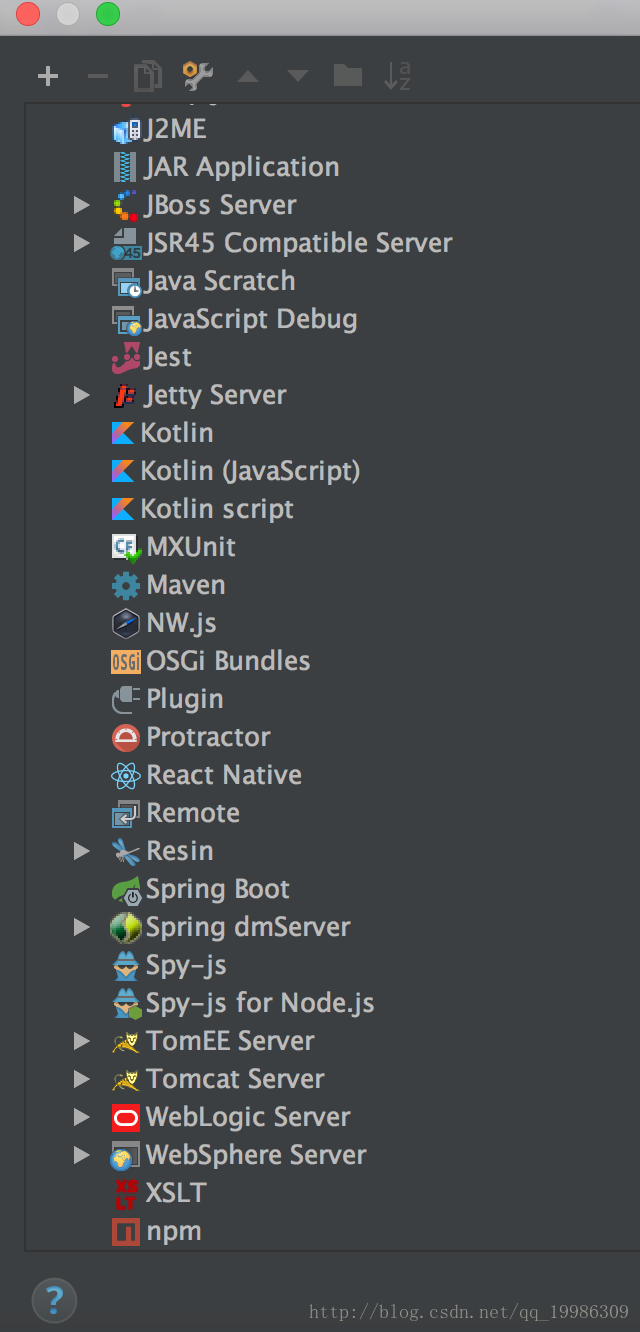Select the J2ME configuration type
The width and height of the screenshot is (640, 1332).
pos(176,129)
